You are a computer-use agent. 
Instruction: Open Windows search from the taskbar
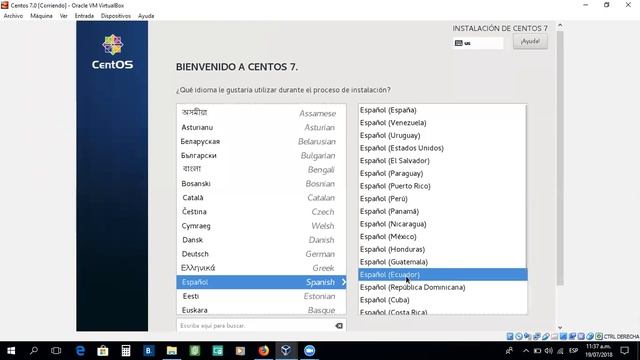(34, 351)
